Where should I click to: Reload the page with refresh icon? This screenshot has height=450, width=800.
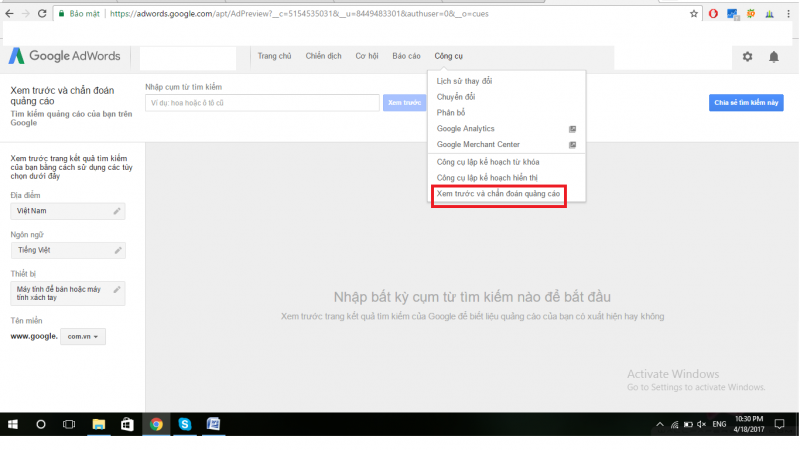(42, 14)
